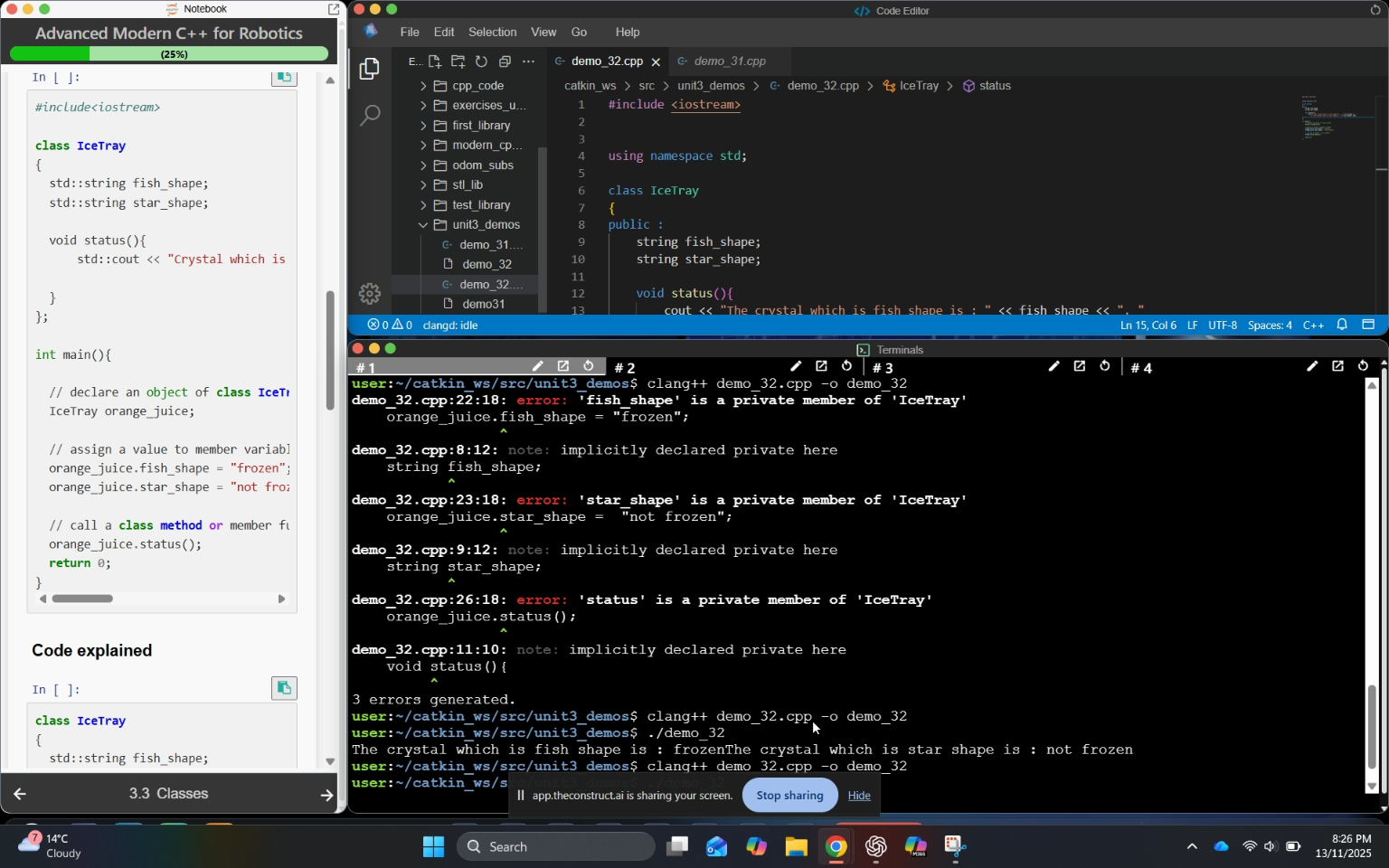Expand the test_library folder
Image resolution: width=1389 pixels, height=868 pixels.
(x=480, y=205)
